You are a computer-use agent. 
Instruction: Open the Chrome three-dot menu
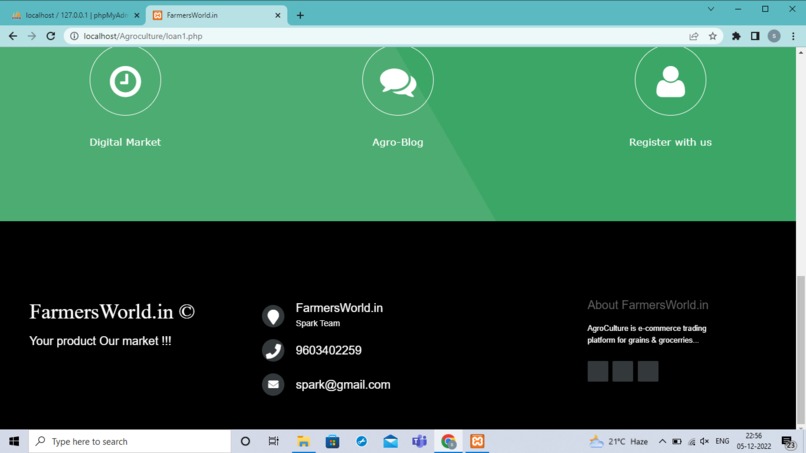tap(793, 36)
